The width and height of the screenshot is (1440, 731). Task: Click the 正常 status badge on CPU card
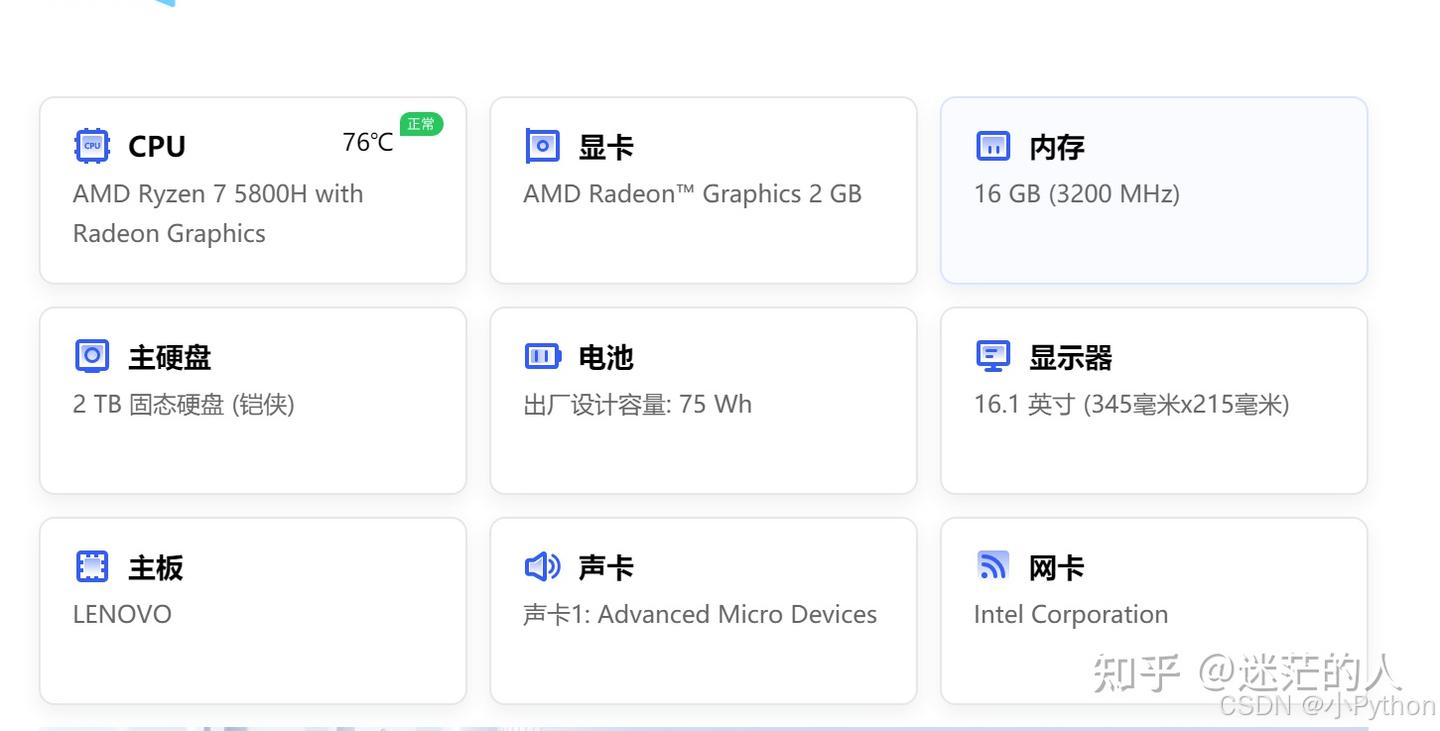421,124
